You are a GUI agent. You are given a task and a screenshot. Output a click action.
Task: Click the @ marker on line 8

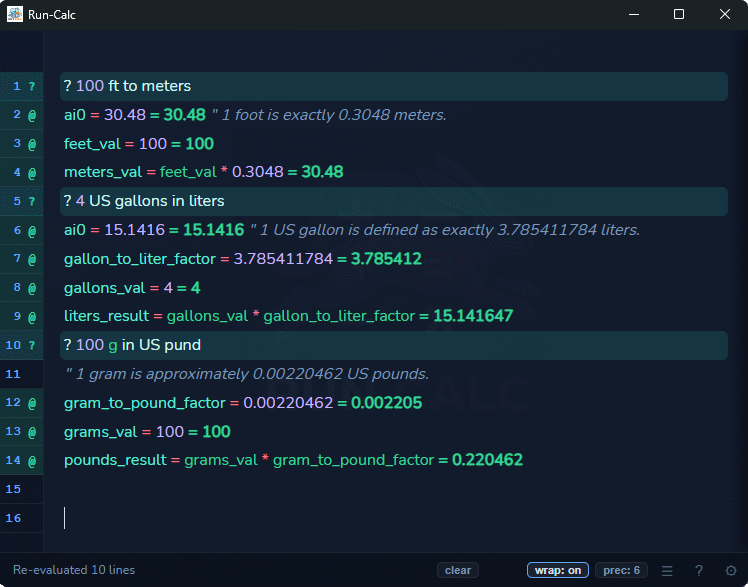[x=32, y=288]
